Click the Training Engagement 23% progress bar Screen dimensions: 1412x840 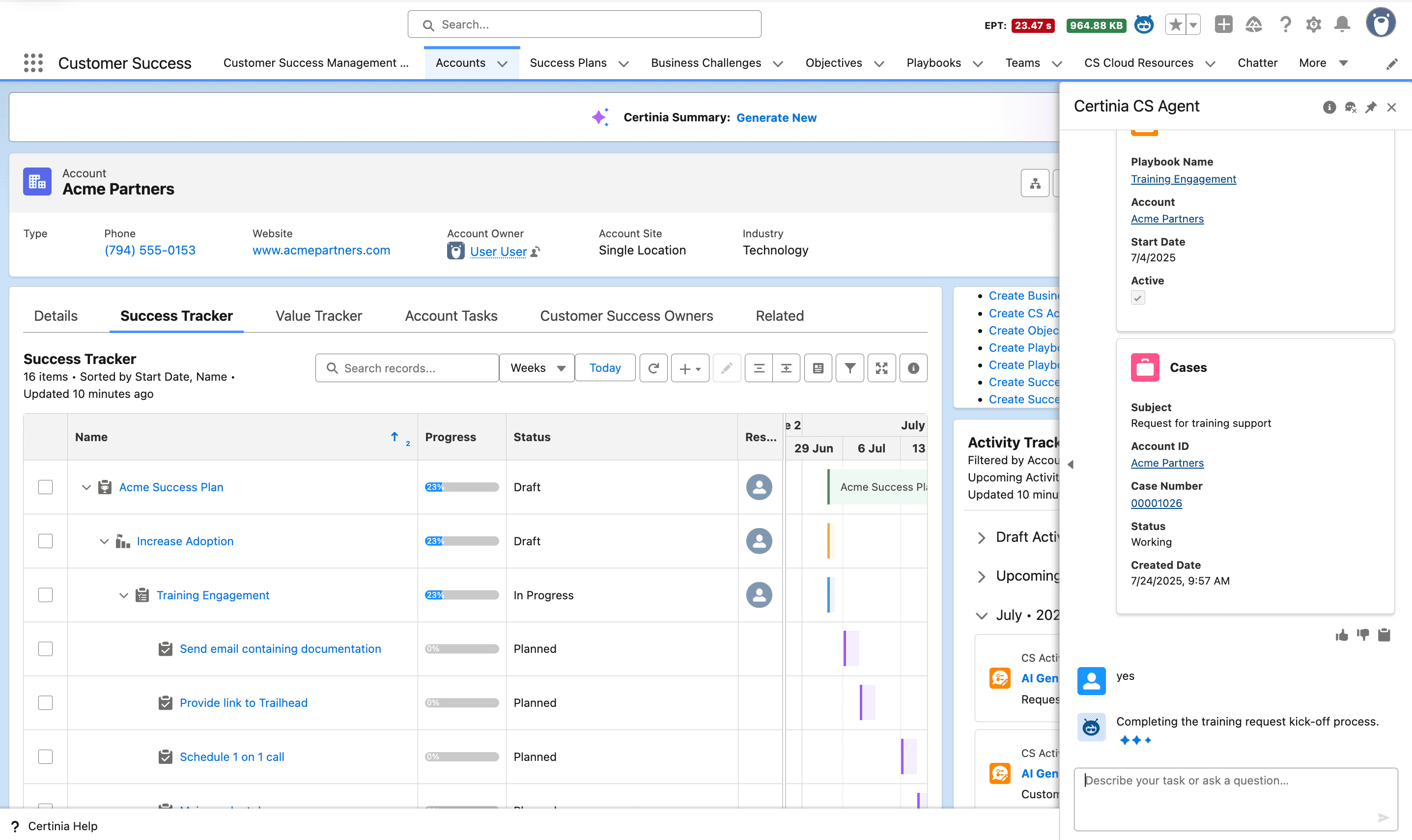pyautogui.click(x=462, y=595)
